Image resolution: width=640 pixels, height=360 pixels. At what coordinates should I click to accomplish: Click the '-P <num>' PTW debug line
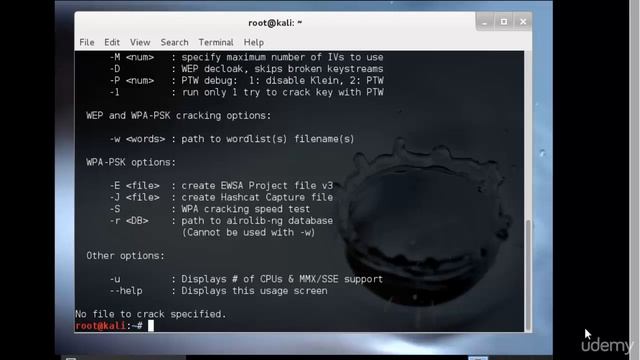[x=246, y=80]
